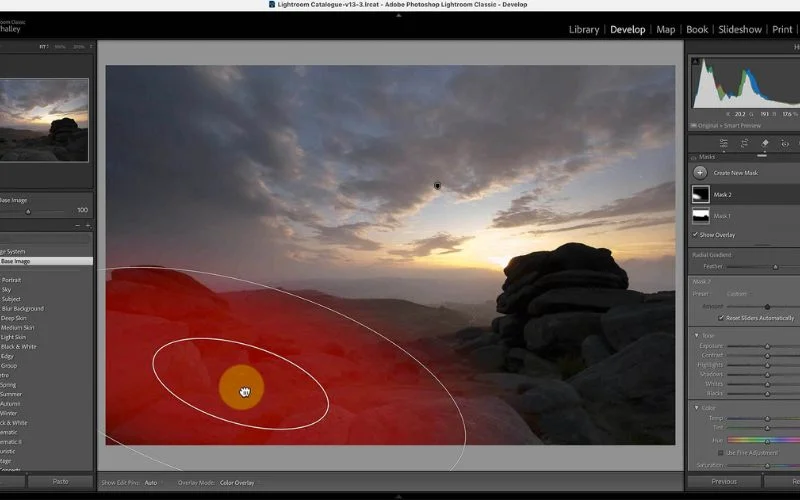Select the Edit sliders tool icon
The image size is (800, 500).
[723, 144]
